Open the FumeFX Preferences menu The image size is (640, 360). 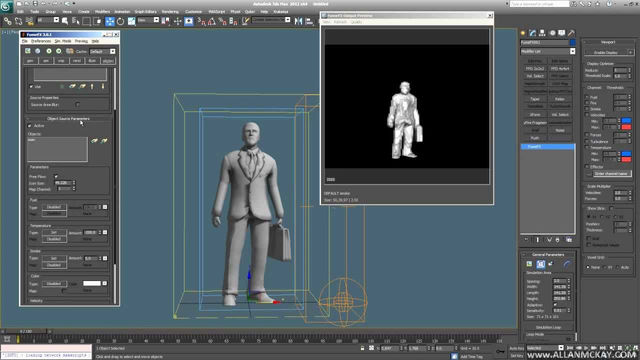point(41,41)
